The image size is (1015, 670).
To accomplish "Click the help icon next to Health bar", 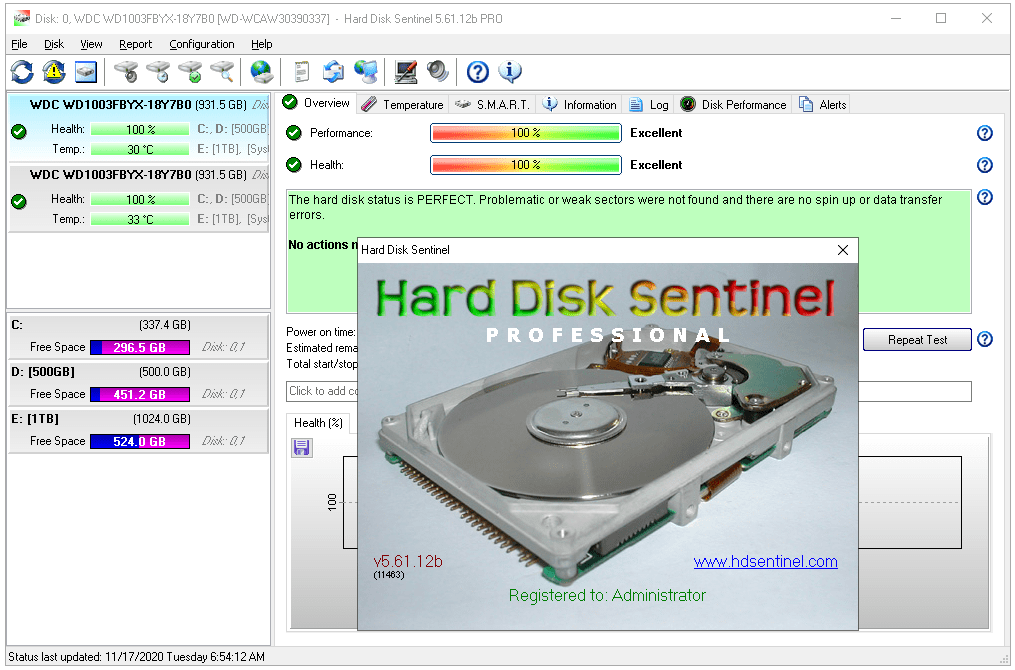I will coord(985,165).
